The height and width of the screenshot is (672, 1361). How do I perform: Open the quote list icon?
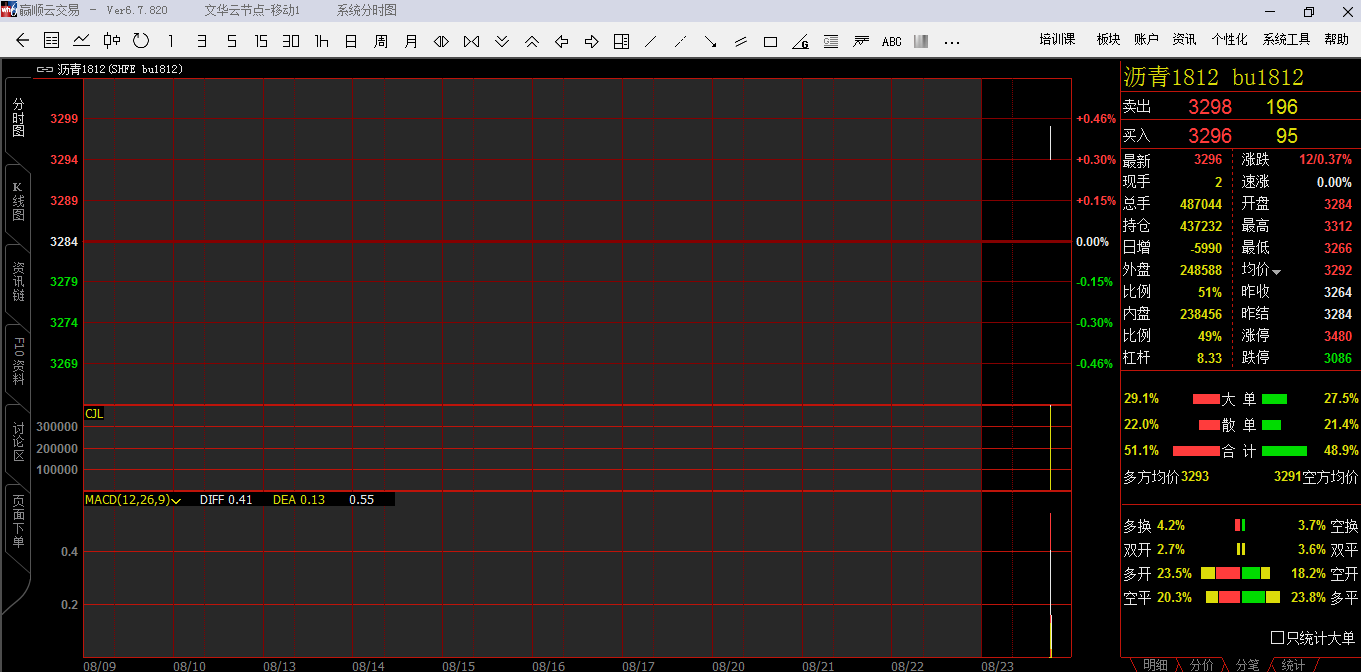52,41
